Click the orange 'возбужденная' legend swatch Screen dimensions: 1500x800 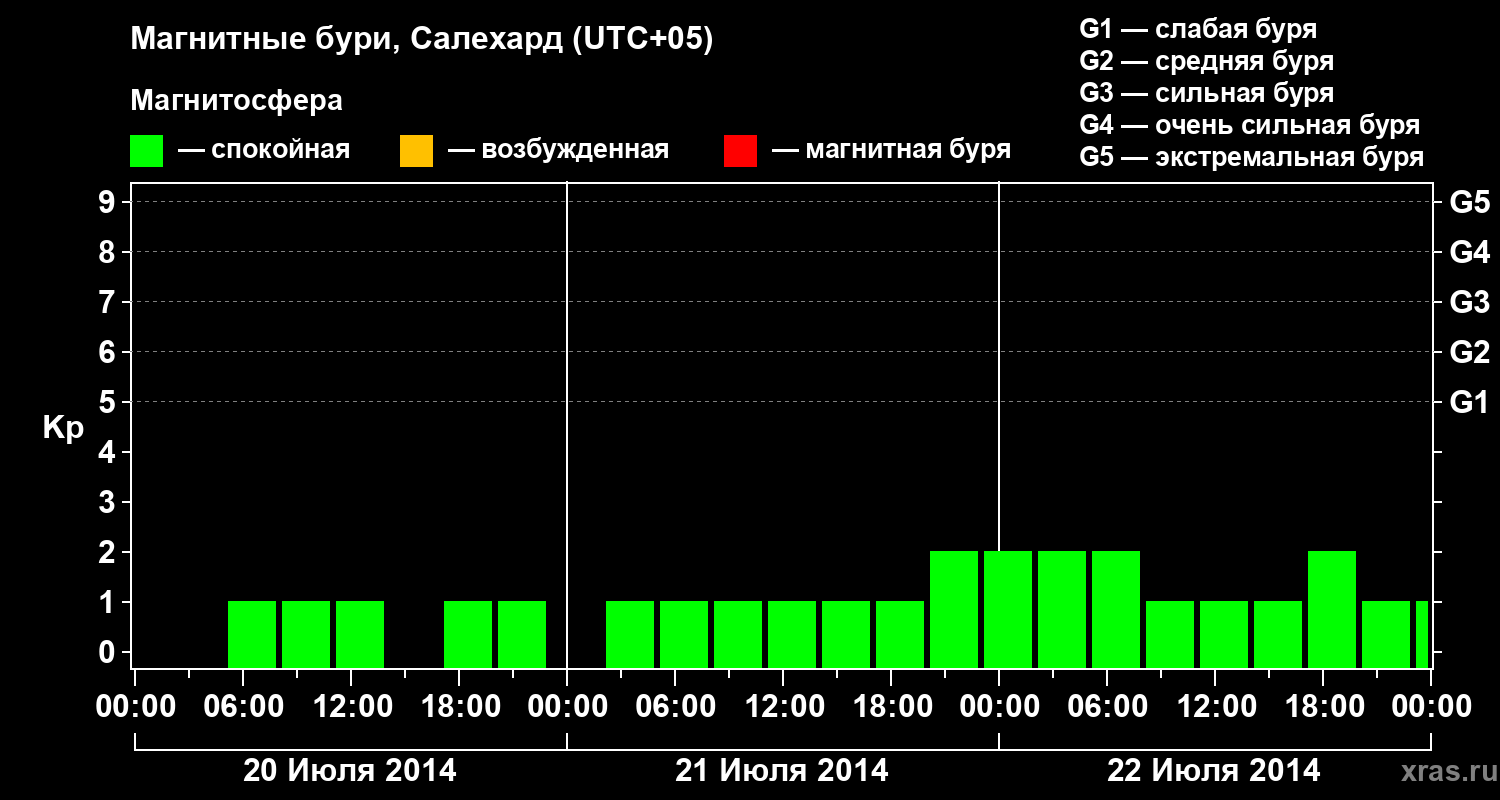click(x=416, y=151)
